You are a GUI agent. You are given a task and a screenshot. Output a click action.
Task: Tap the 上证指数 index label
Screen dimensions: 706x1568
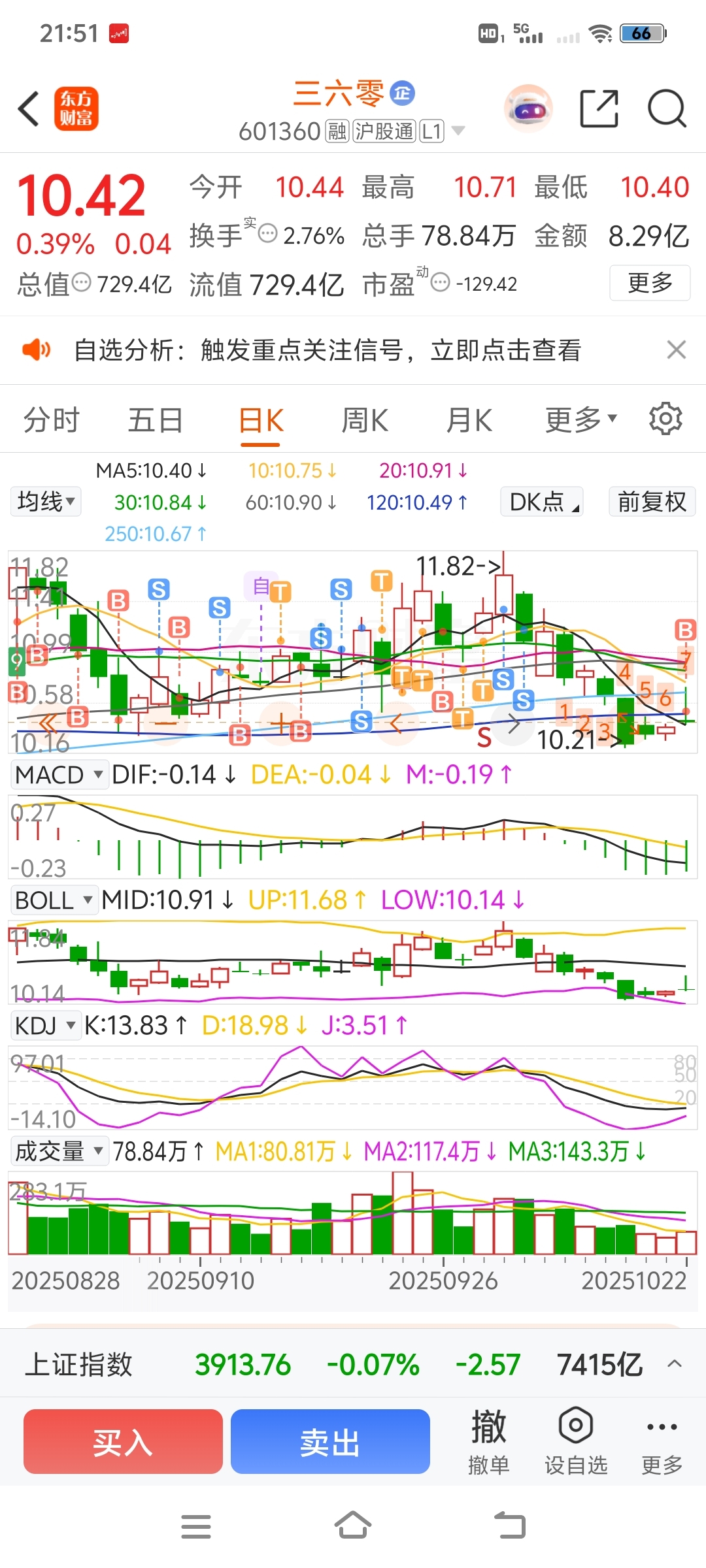(78, 1364)
